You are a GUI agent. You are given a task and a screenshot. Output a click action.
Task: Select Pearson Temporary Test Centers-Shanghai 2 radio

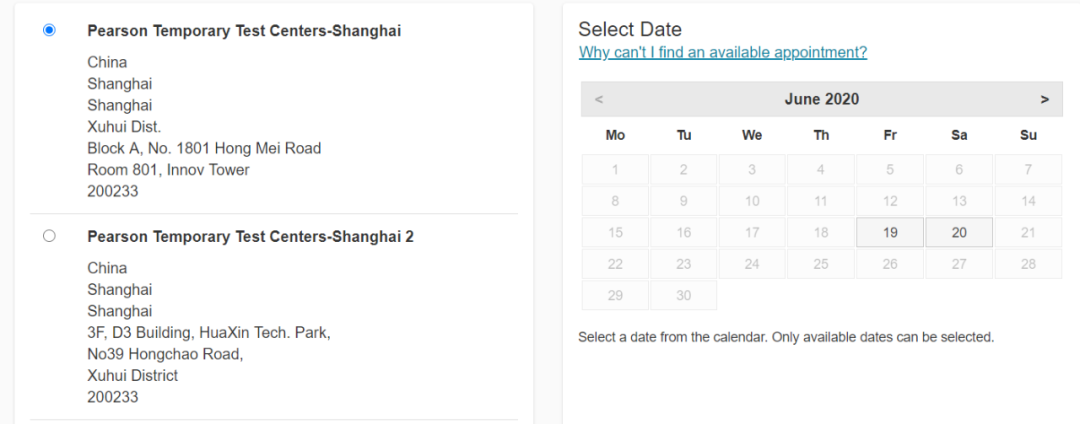[x=49, y=236]
